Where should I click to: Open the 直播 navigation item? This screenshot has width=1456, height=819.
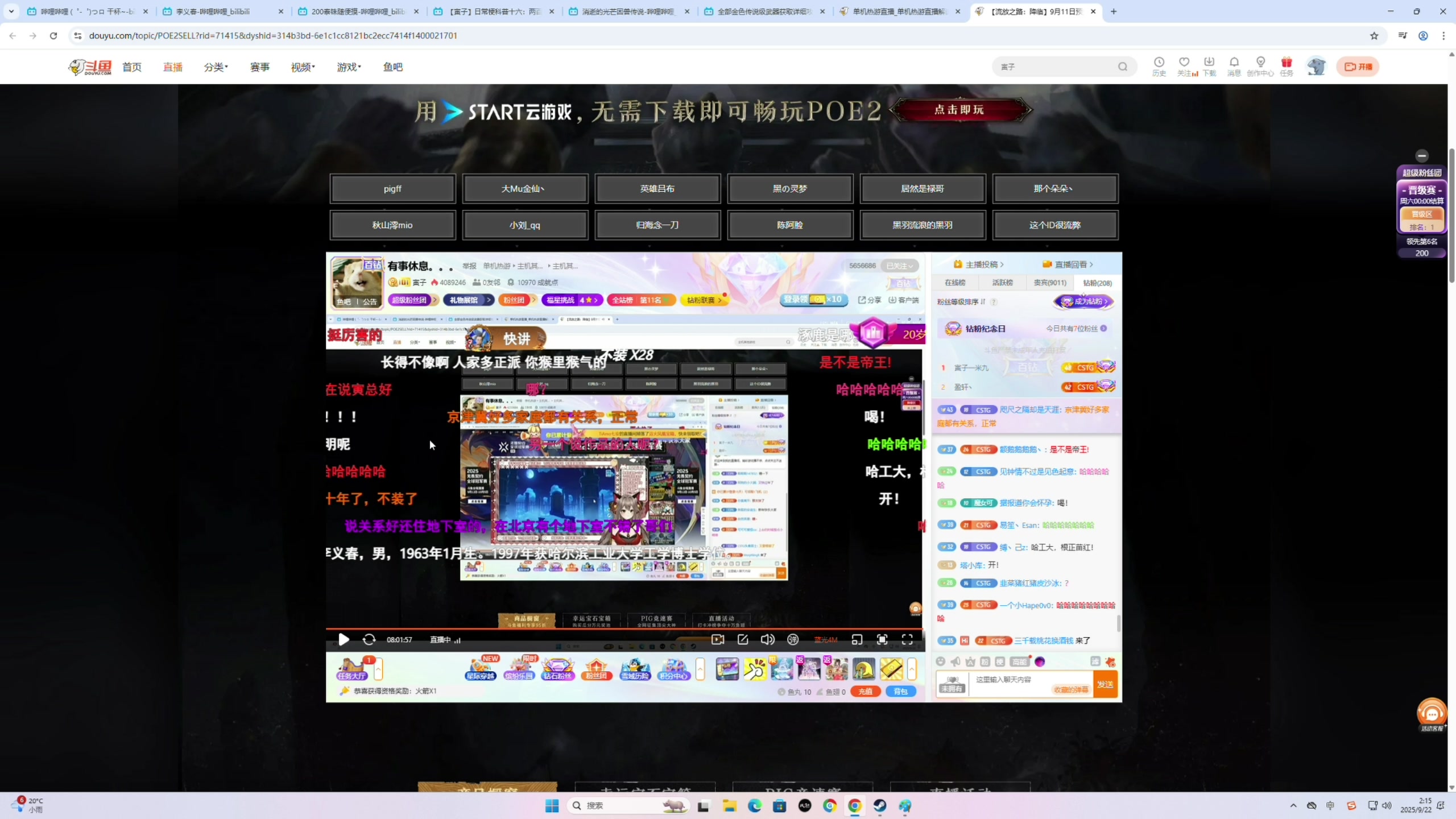pos(173,67)
